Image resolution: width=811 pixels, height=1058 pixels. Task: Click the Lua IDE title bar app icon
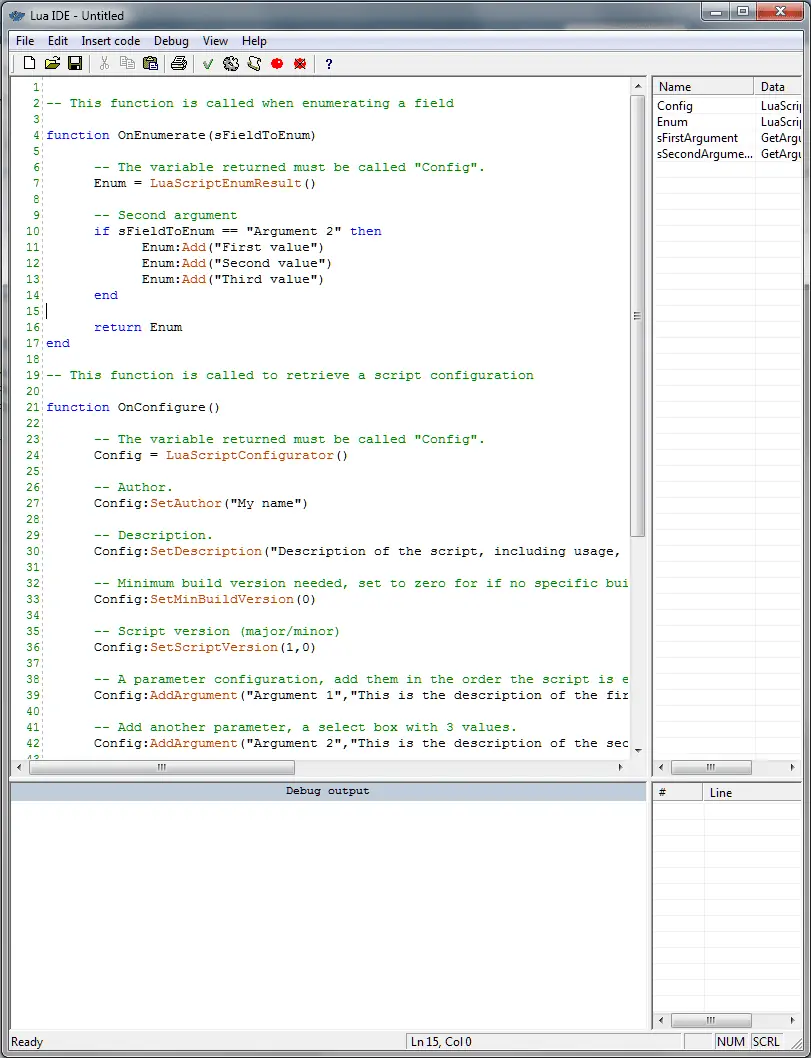click(x=18, y=15)
